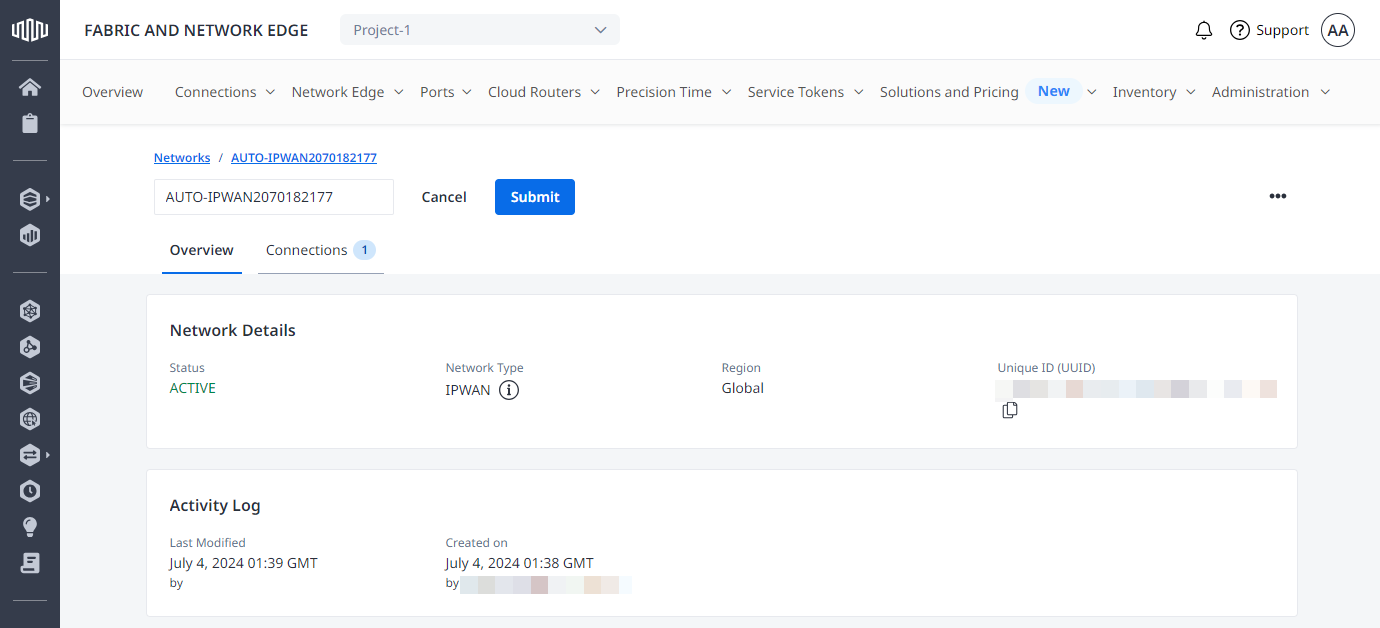
Task: Open the Administration dropdown menu
Action: click(1270, 92)
